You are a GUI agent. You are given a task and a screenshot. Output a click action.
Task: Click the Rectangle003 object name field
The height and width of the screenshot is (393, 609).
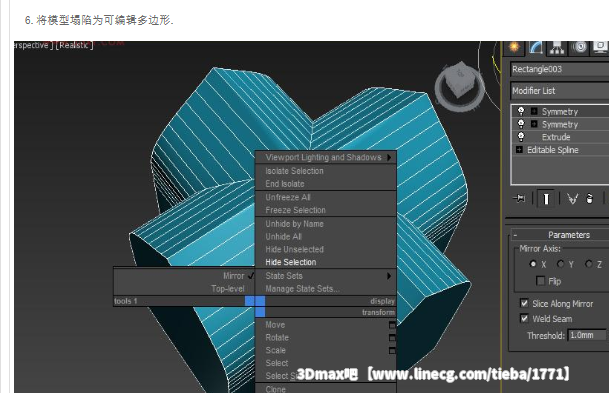[560, 69]
